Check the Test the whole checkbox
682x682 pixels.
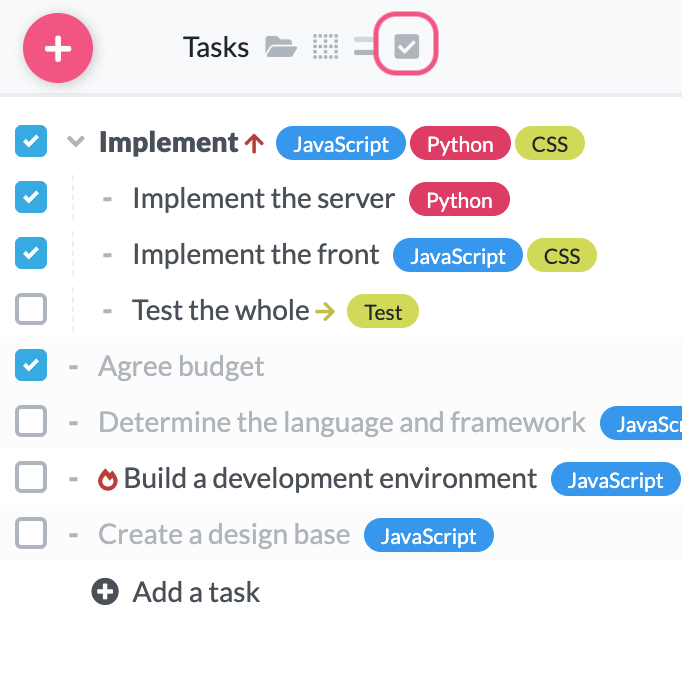tap(31, 310)
